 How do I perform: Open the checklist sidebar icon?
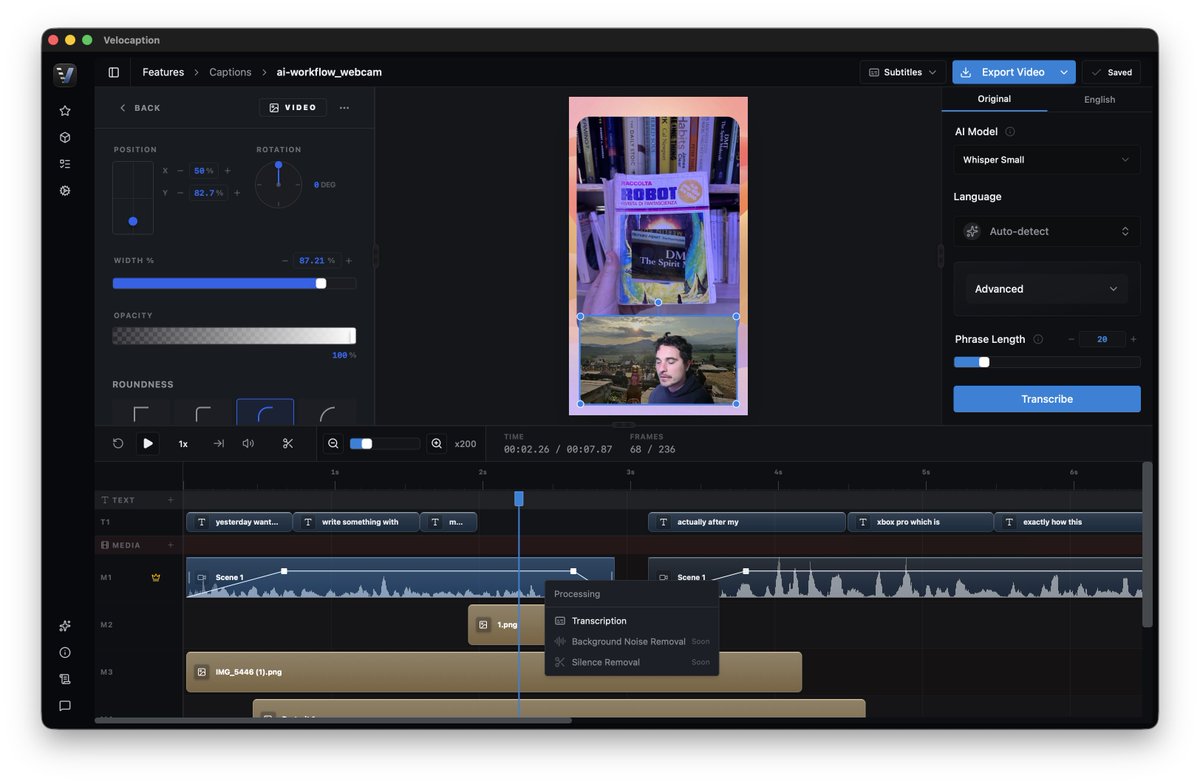point(65,164)
